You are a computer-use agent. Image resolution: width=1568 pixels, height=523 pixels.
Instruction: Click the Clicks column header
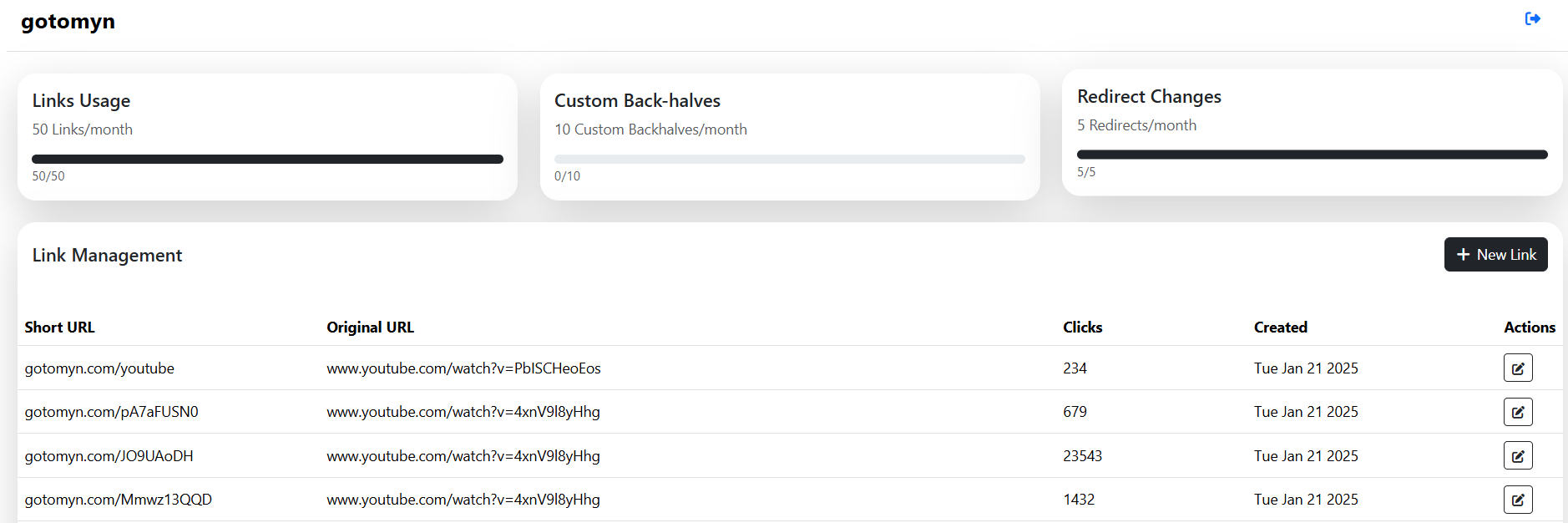pos(1082,328)
